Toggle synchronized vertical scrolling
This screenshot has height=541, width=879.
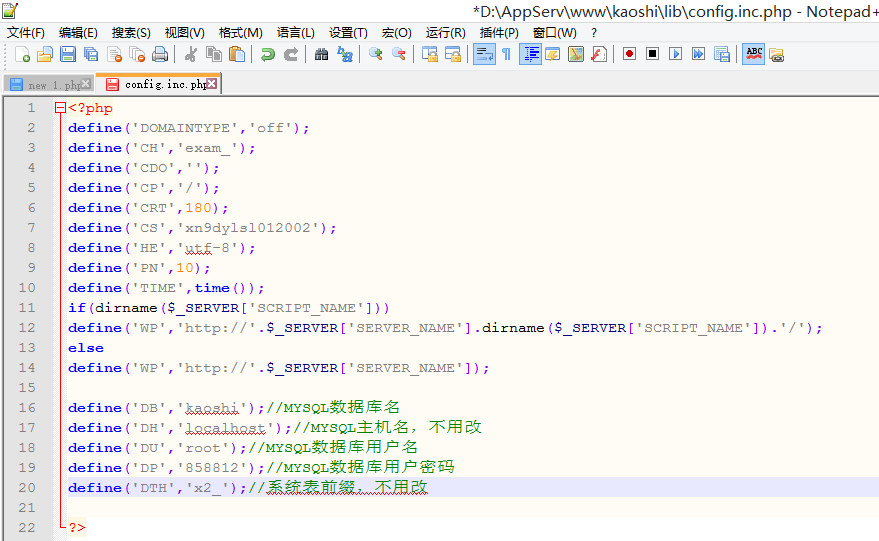[429, 54]
